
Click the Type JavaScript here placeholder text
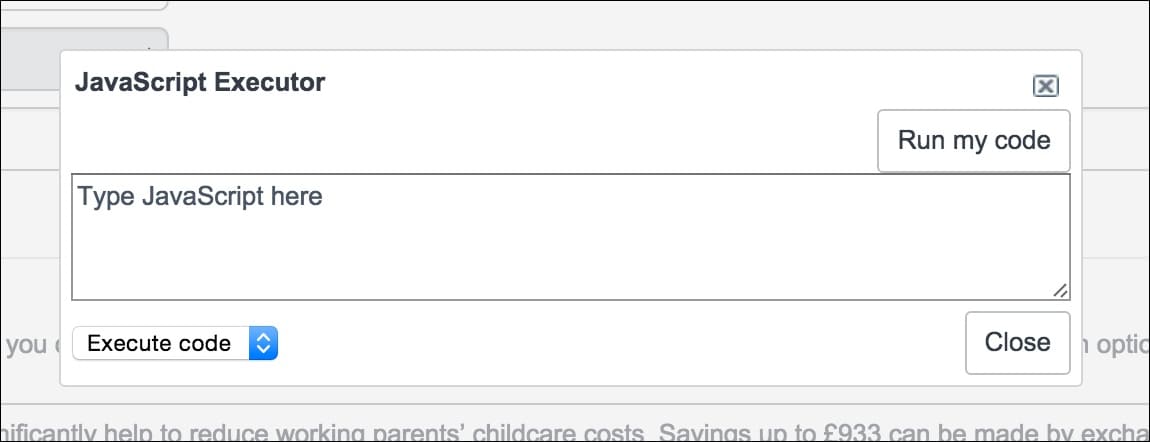(200, 196)
